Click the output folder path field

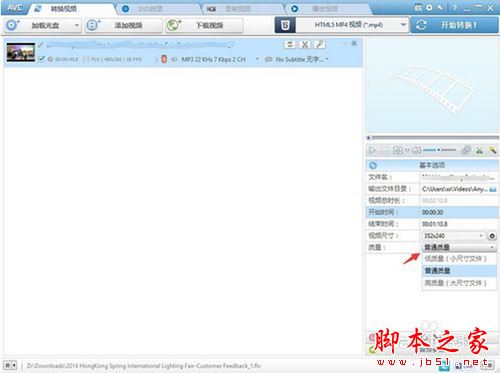pos(454,189)
